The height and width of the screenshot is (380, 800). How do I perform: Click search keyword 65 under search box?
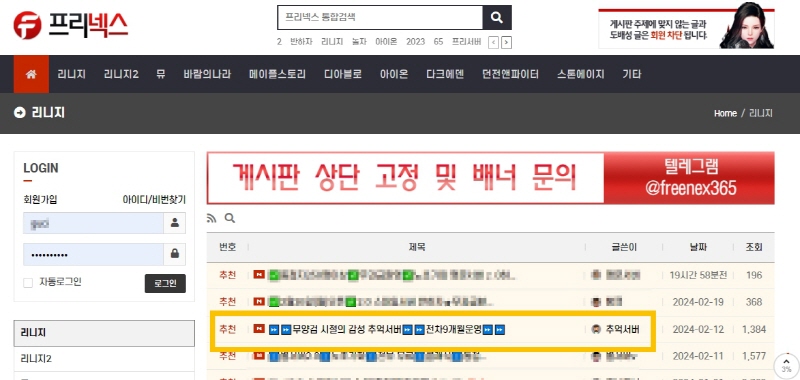[438, 42]
